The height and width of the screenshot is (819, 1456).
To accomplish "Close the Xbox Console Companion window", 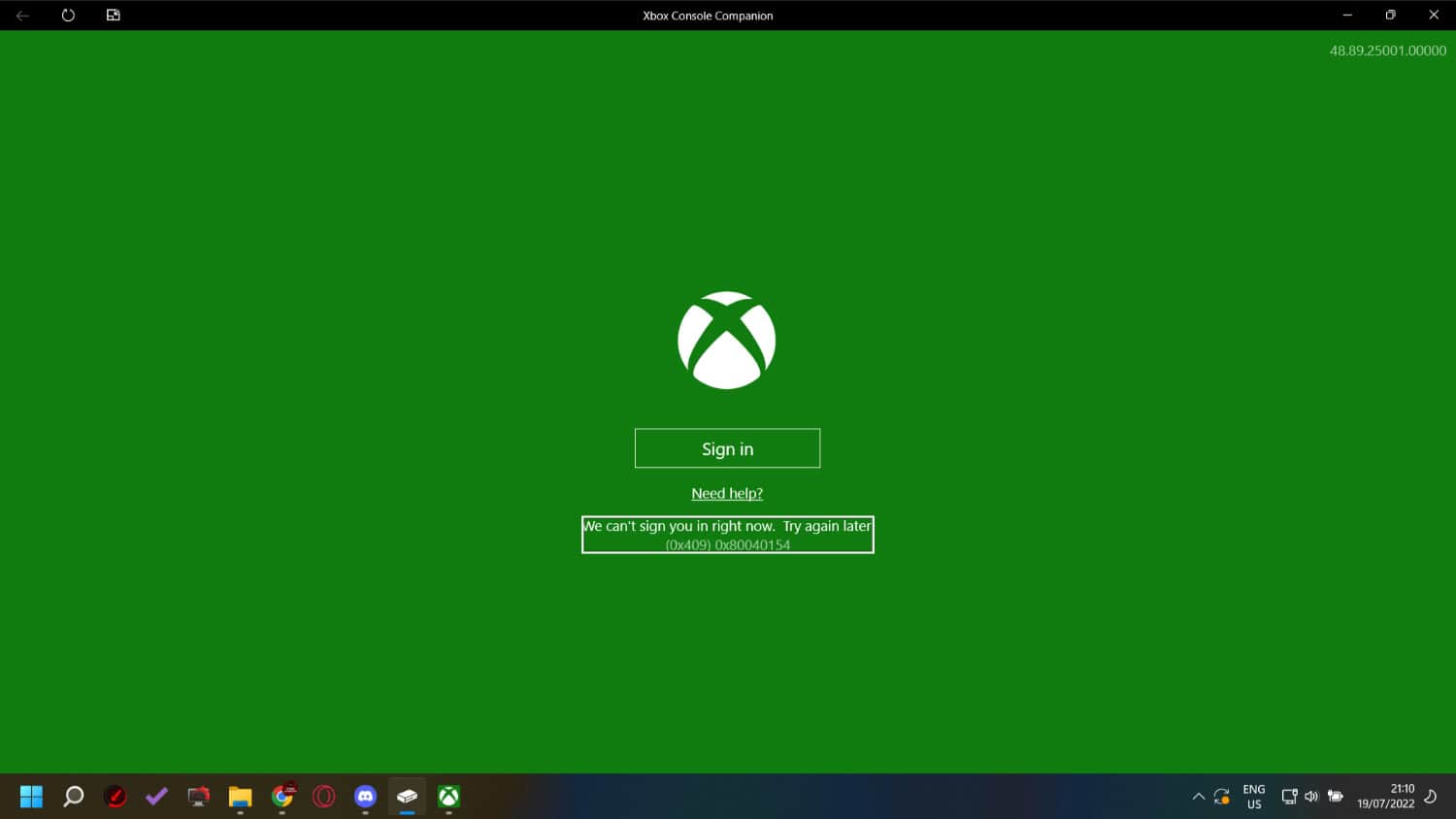I will pyautogui.click(x=1434, y=16).
